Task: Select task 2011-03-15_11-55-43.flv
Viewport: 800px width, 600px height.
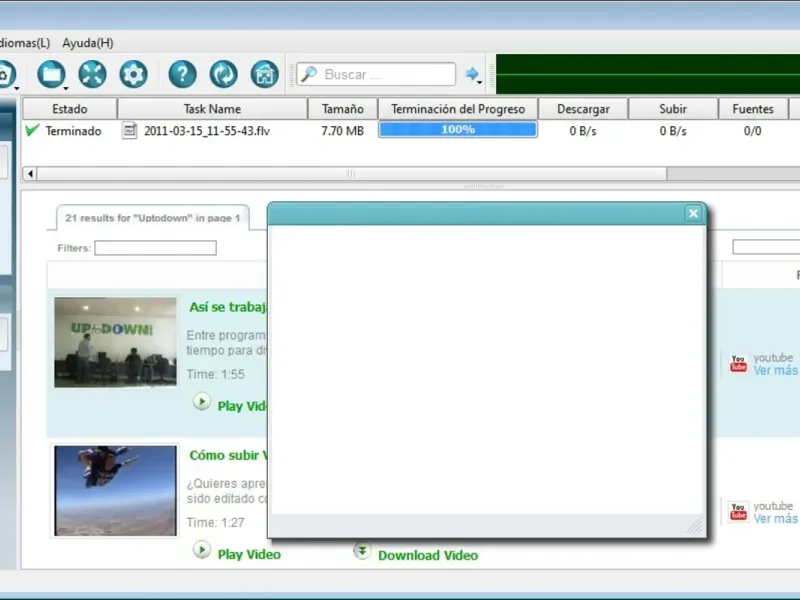Action: click(207, 131)
